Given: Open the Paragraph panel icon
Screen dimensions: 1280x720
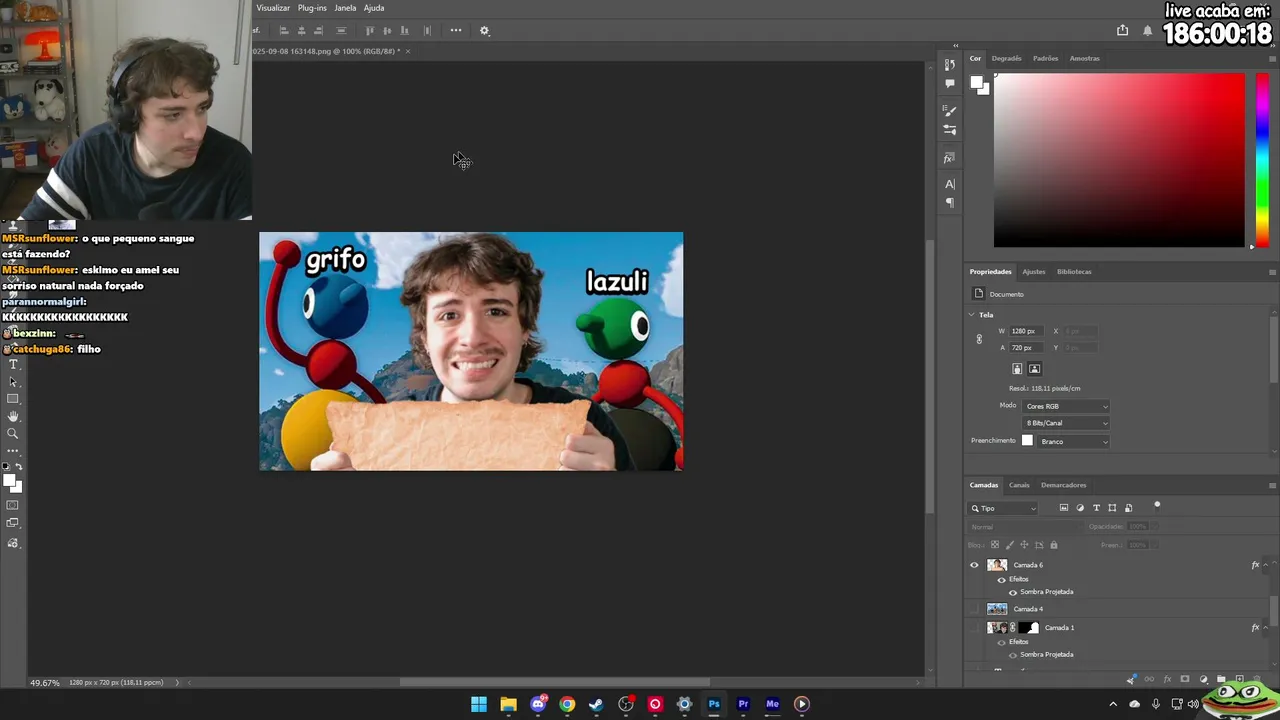Looking at the screenshot, I should [950, 203].
